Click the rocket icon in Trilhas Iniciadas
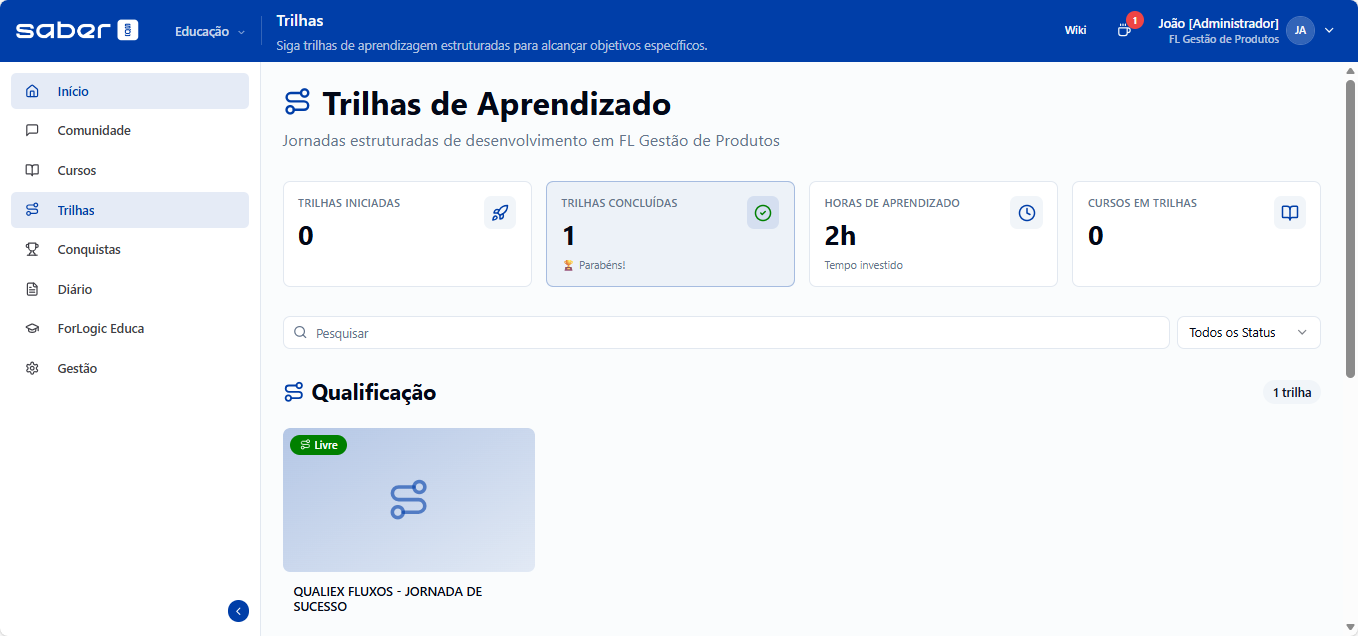This screenshot has height=636, width=1358. click(x=500, y=212)
